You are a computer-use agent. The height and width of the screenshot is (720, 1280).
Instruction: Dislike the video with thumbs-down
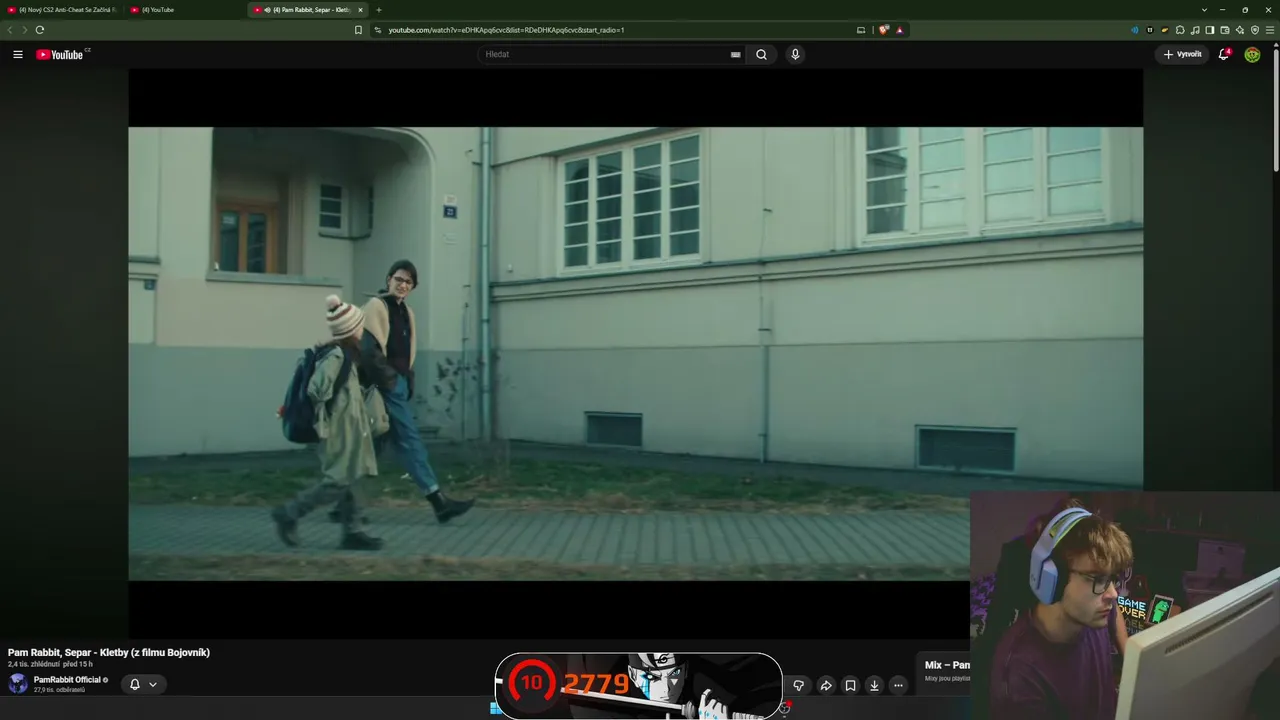click(798, 685)
